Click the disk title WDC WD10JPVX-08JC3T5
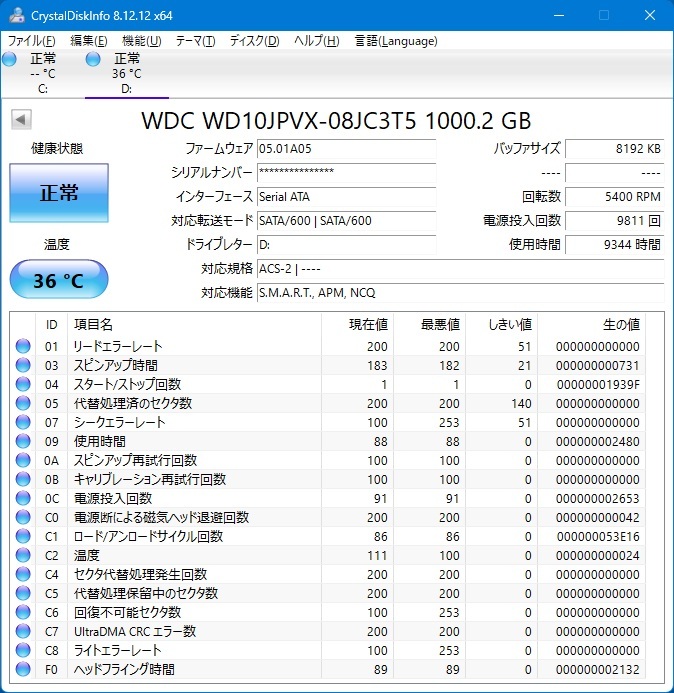 click(x=278, y=120)
